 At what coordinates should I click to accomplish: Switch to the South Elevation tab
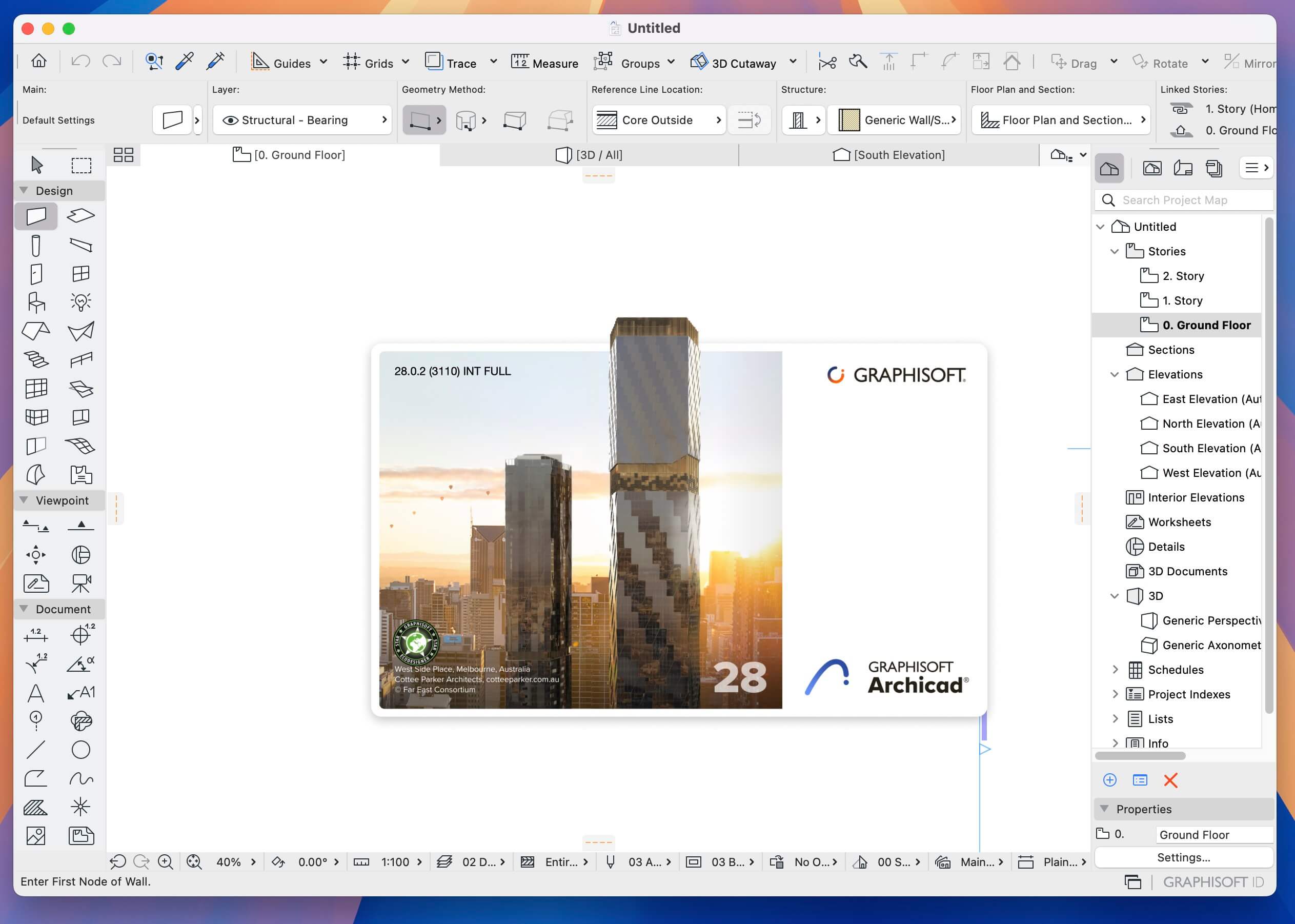[888, 155]
